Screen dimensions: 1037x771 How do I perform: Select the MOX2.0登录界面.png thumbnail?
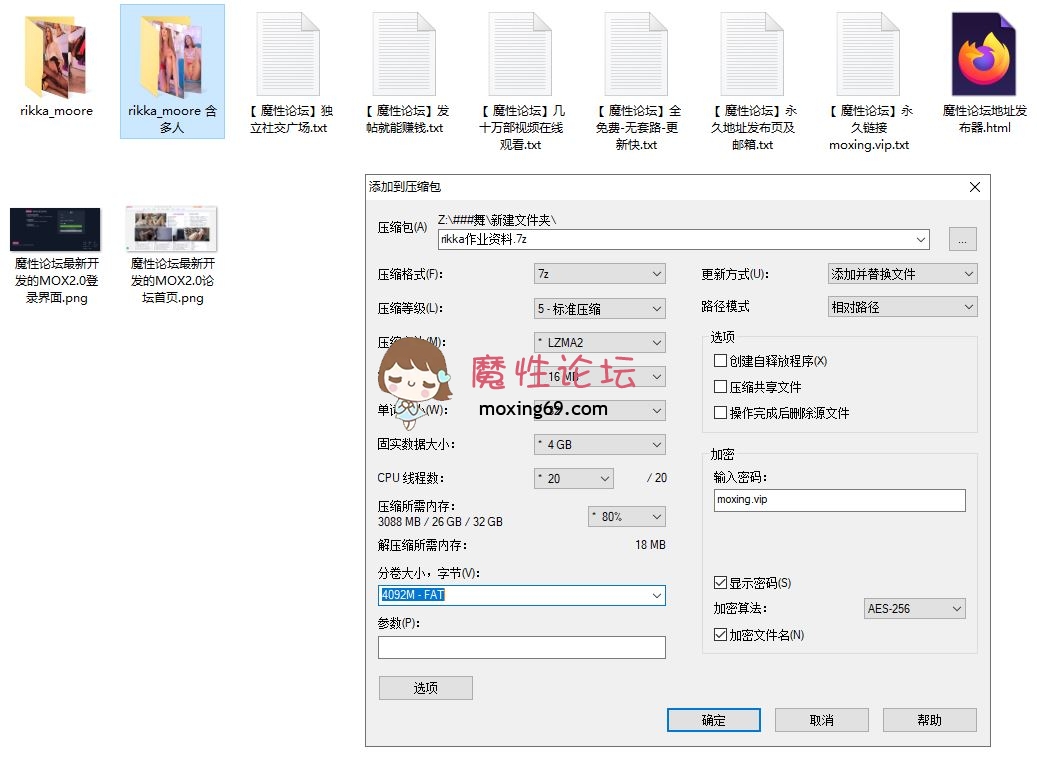[56, 229]
